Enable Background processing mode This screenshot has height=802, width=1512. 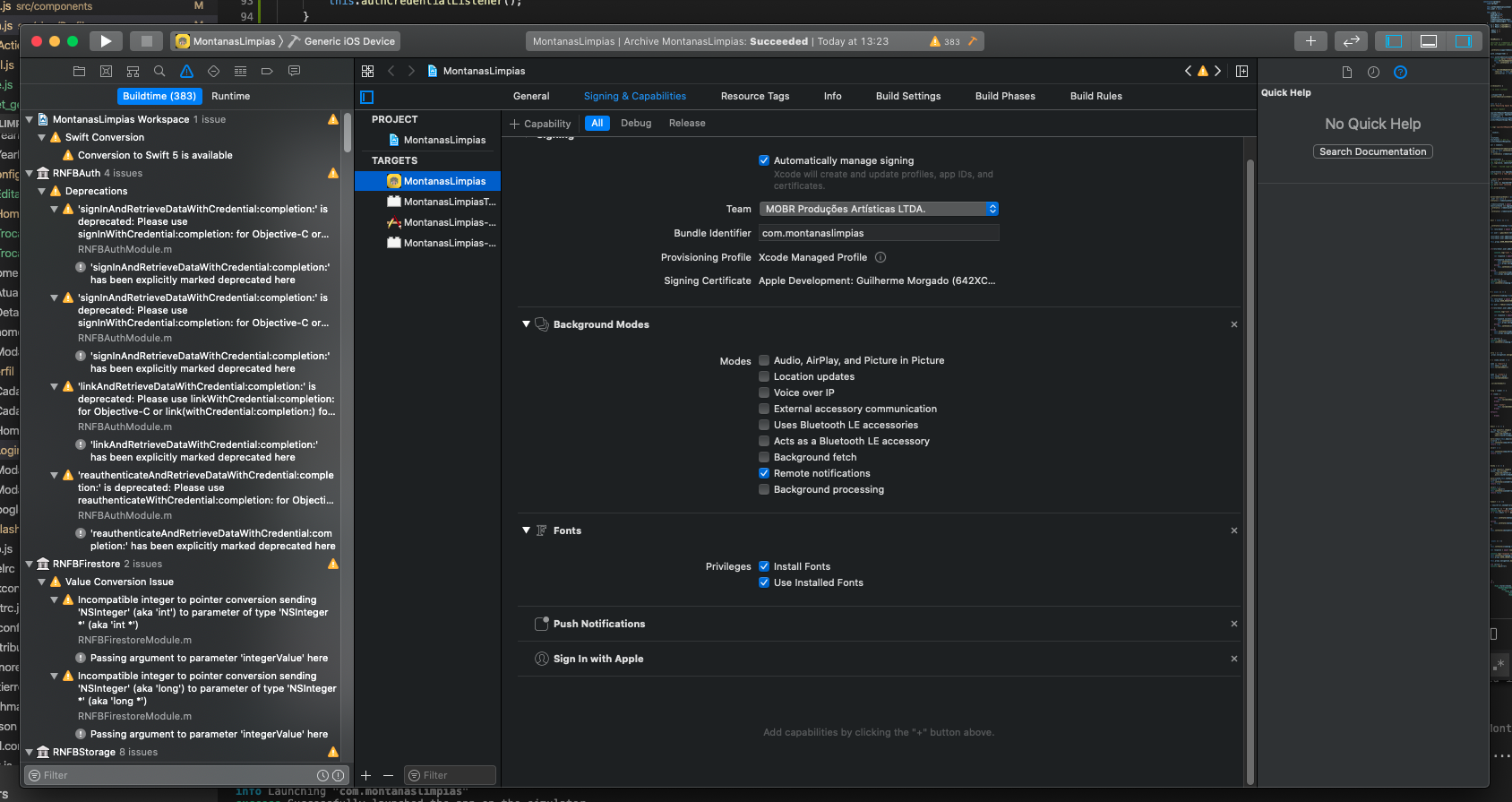coord(764,489)
